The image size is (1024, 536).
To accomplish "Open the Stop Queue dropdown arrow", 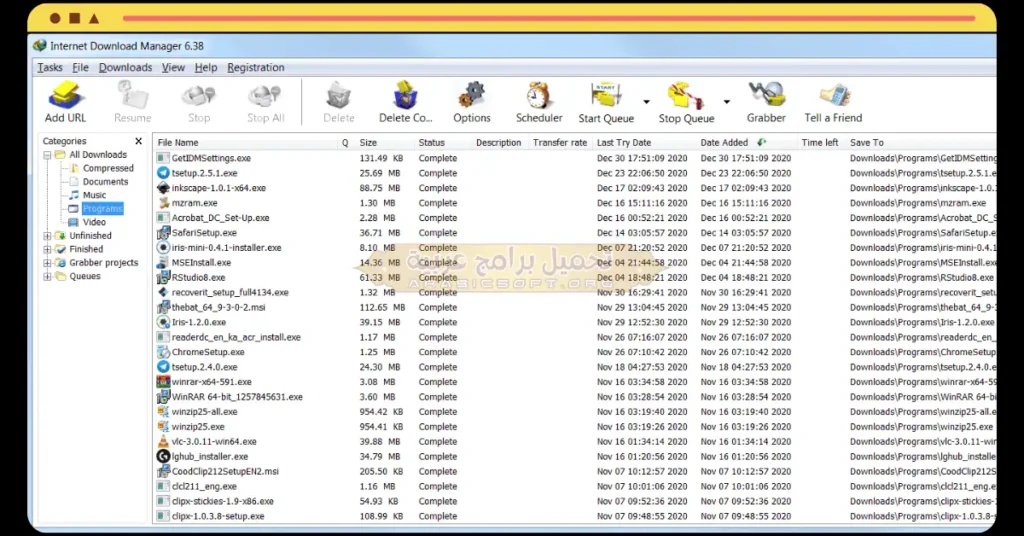I will coord(726,101).
